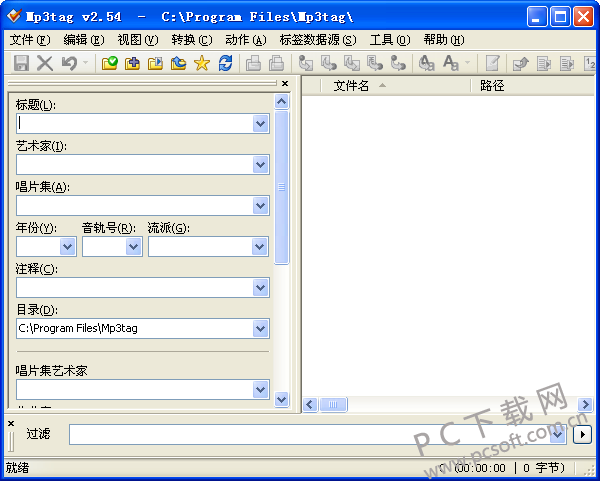This screenshot has width=600, height=481.
Task: Click the Open playlist folder icon
Action: click(x=155, y=63)
